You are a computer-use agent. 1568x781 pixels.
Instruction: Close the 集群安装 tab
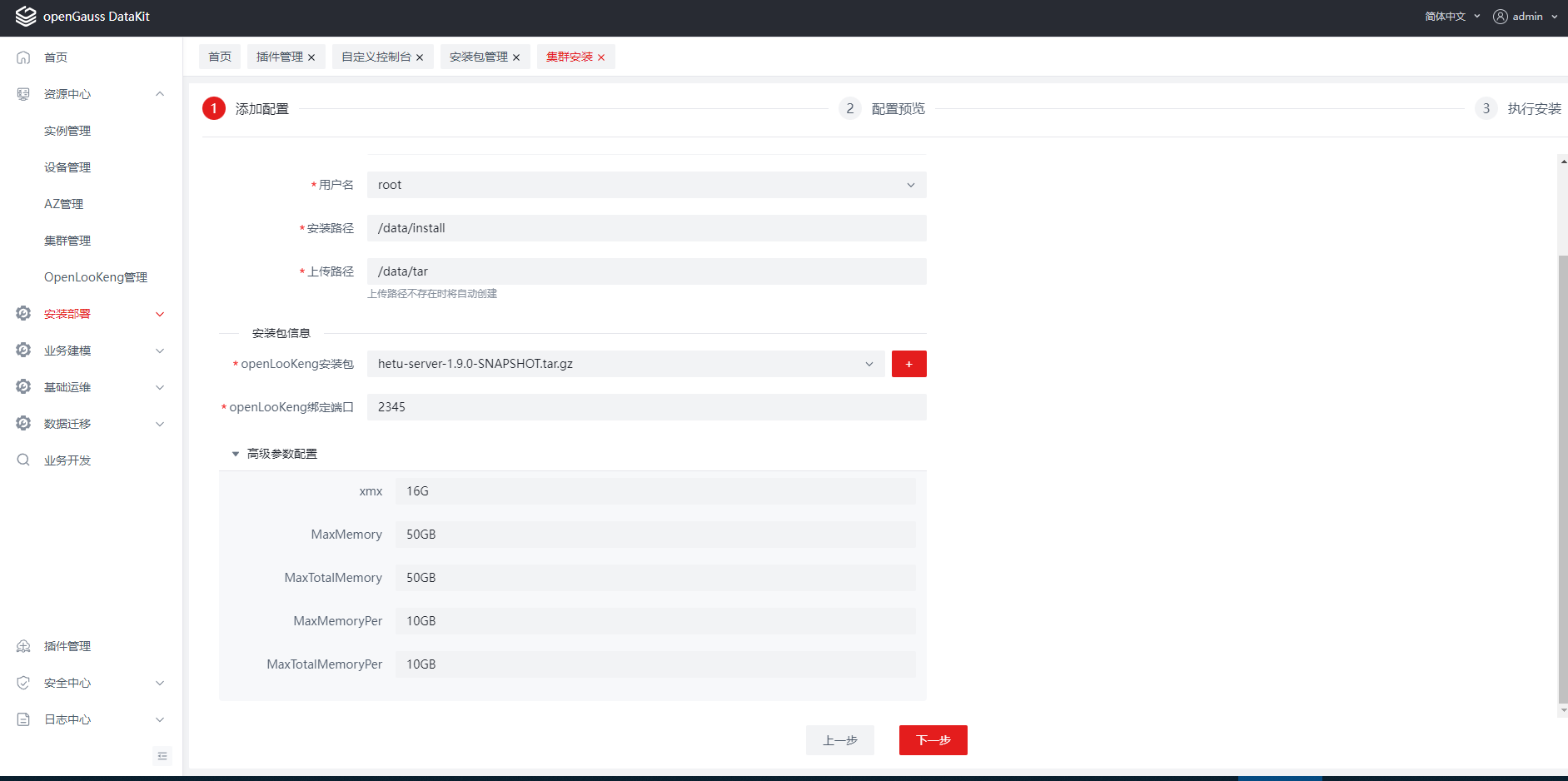coord(601,57)
